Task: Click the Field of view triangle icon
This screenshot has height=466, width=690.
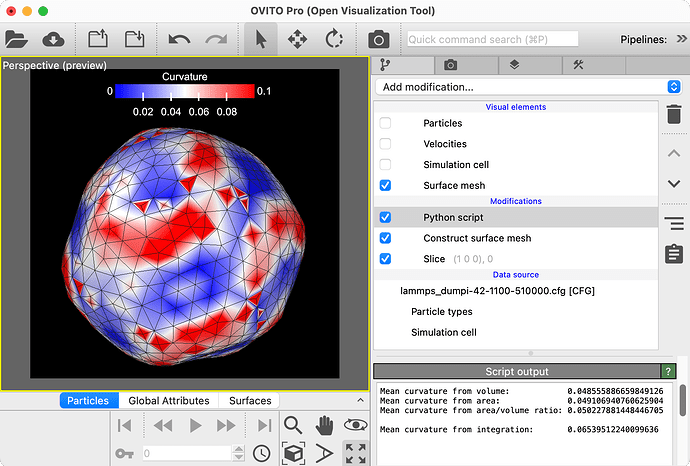Action: 324,453
